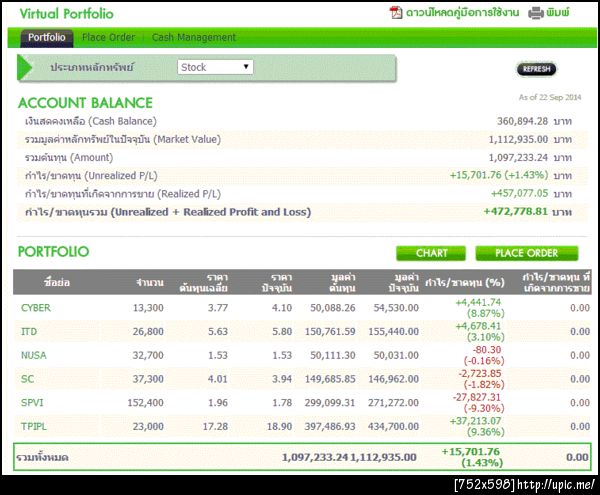Click the CHART button

pyautogui.click(x=431, y=253)
